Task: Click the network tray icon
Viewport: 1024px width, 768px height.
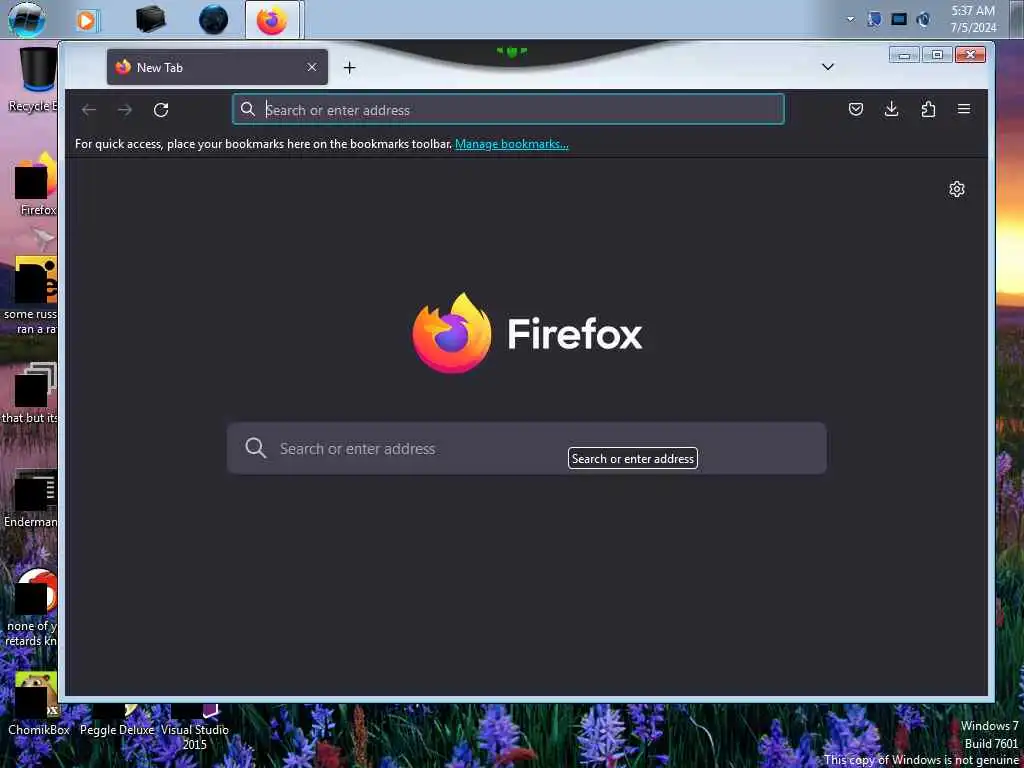Action: [x=899, y=20]
